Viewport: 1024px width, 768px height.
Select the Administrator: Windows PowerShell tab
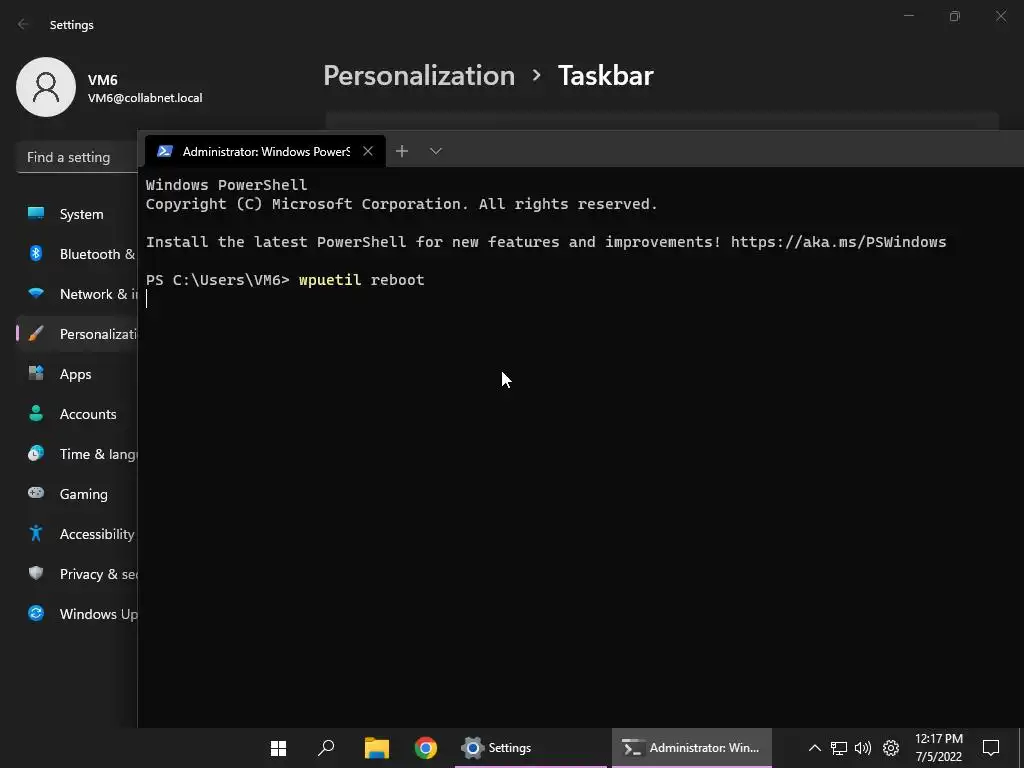tap(265, 151)
